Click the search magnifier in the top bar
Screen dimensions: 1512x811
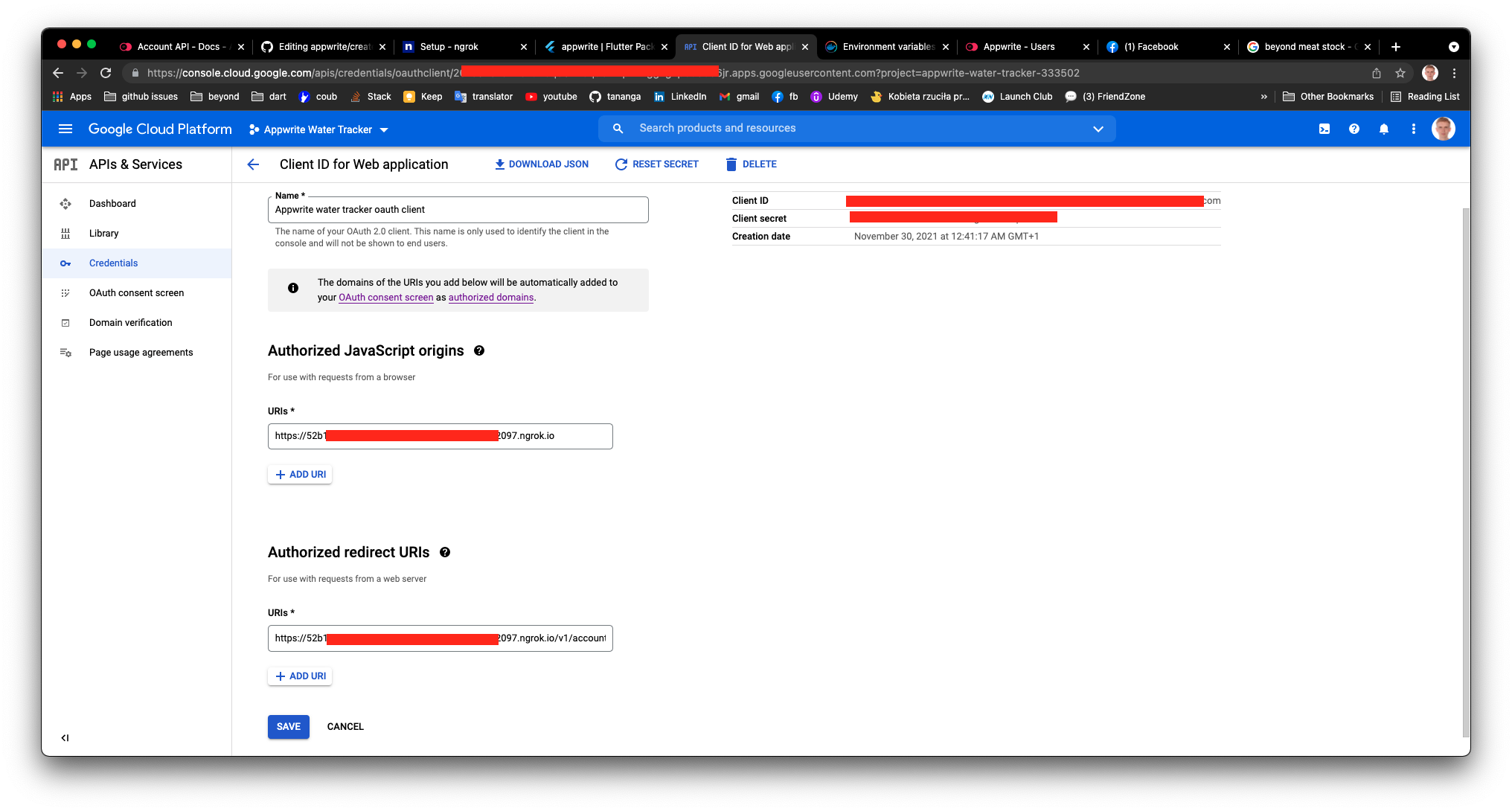coord(618,128)
